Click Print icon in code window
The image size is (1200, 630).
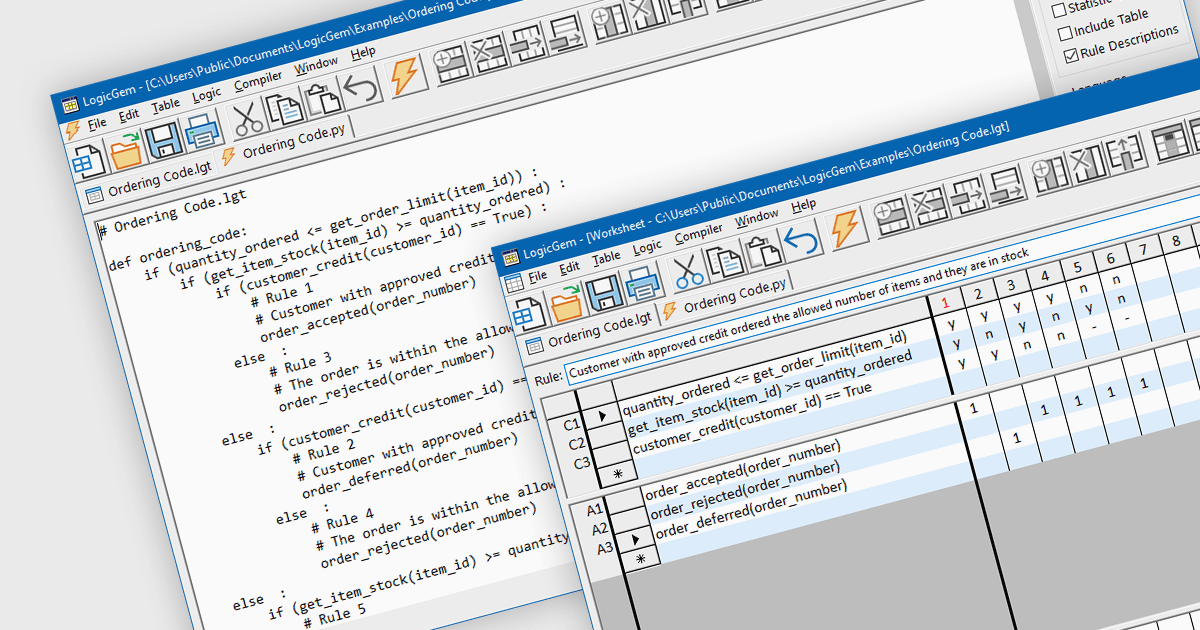(201, 132)
